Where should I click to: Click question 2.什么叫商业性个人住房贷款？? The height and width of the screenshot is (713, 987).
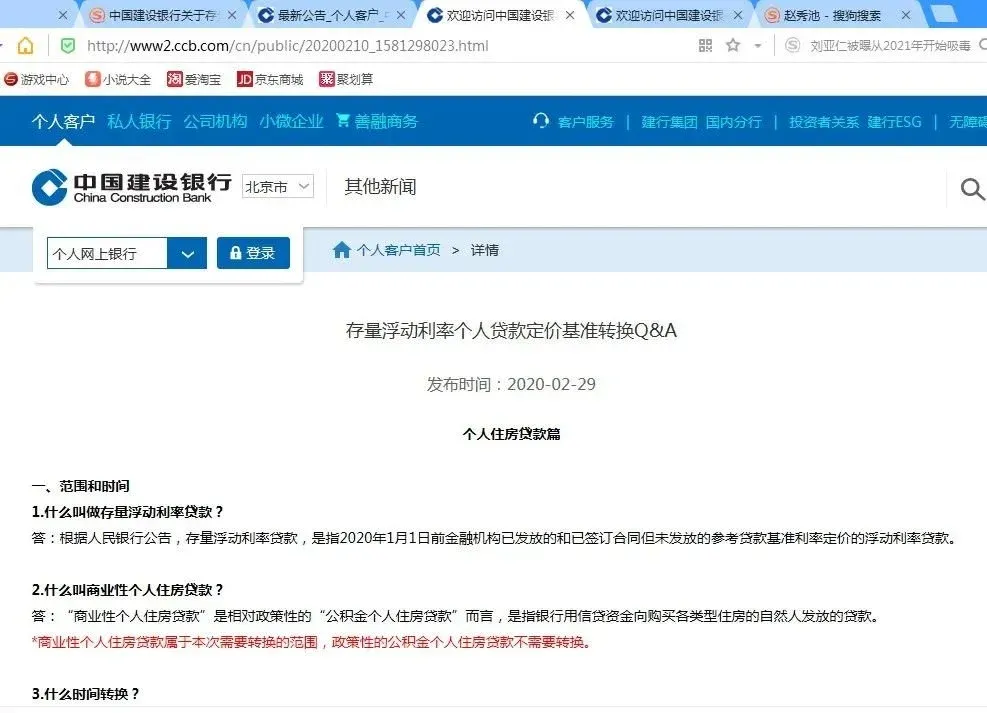(x=127, y=590)
